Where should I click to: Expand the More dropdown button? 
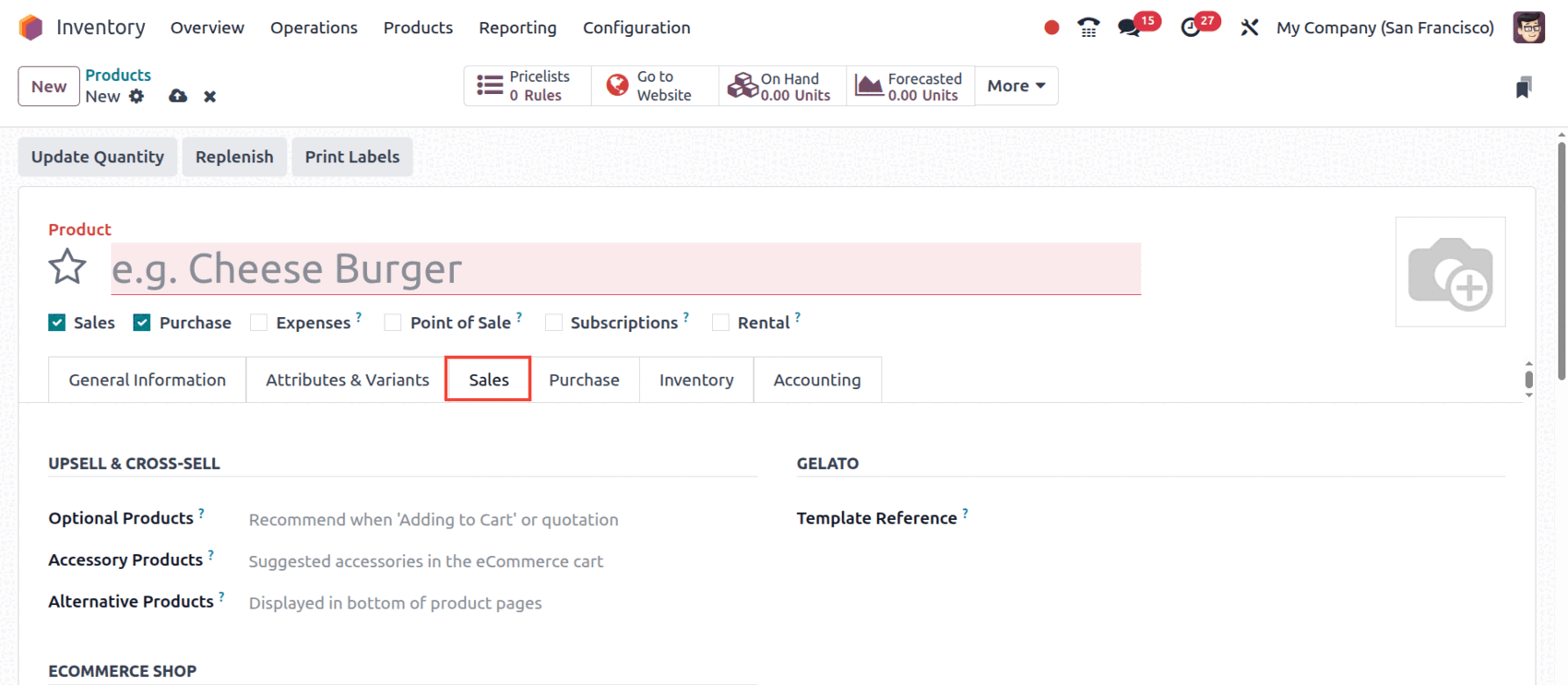tap(1016, 86)
